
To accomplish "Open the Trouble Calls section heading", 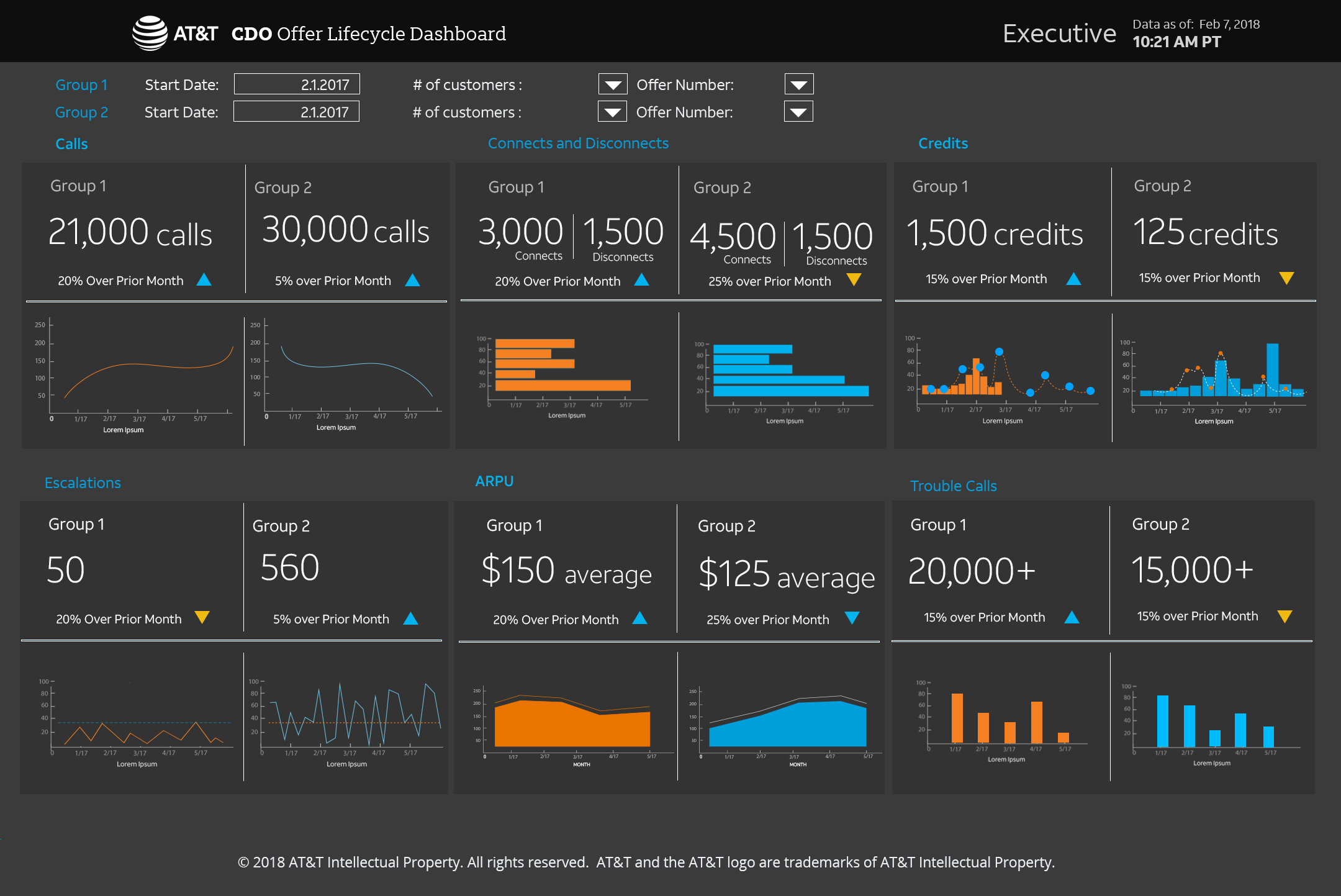I will [x=953, y=486].
